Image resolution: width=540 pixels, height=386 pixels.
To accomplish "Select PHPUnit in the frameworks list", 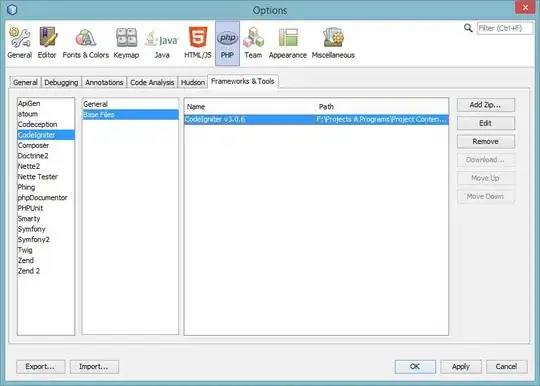I will coord(46,208).
